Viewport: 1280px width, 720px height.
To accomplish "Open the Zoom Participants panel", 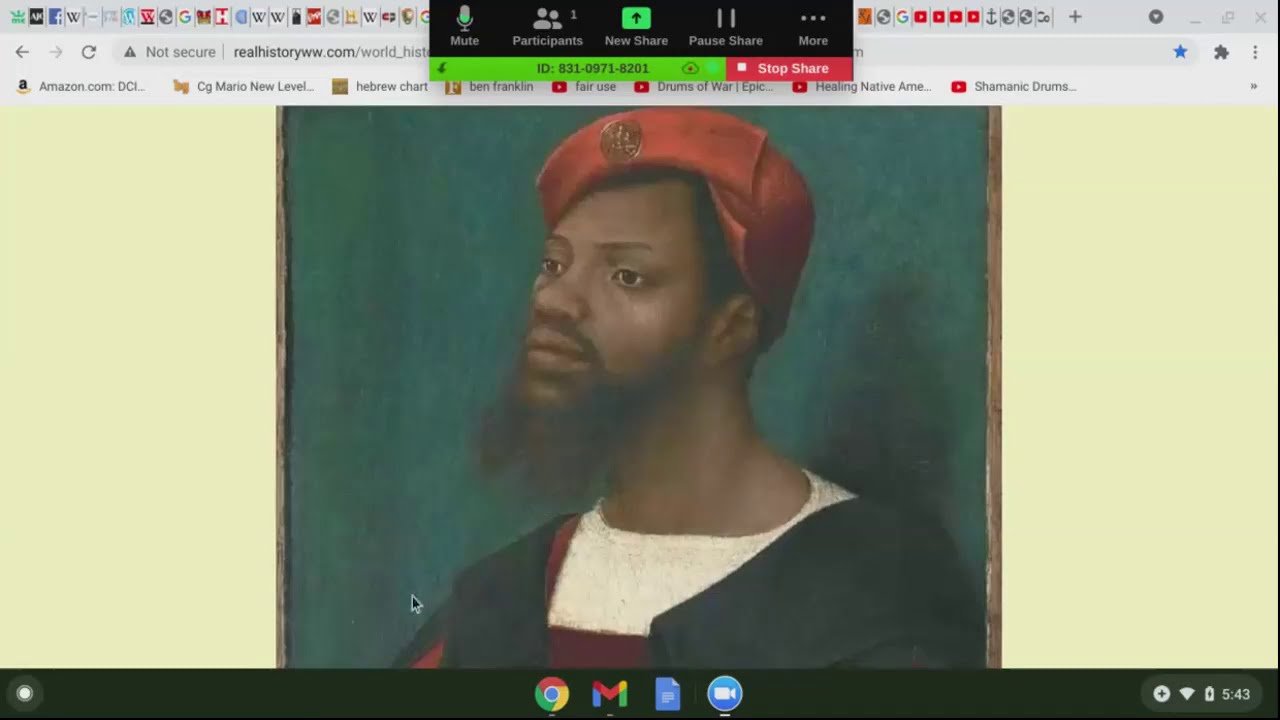I will click(x=547, y=27).
